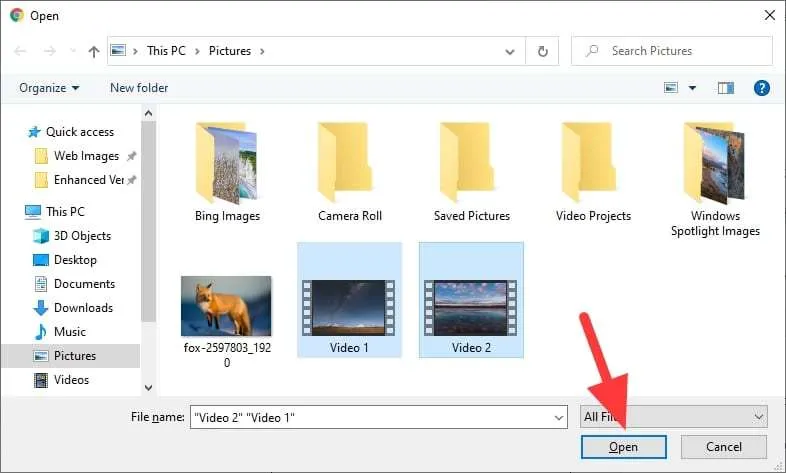Create a New folder
Viewport: 786px width, 473px height.
click(139, 88)
